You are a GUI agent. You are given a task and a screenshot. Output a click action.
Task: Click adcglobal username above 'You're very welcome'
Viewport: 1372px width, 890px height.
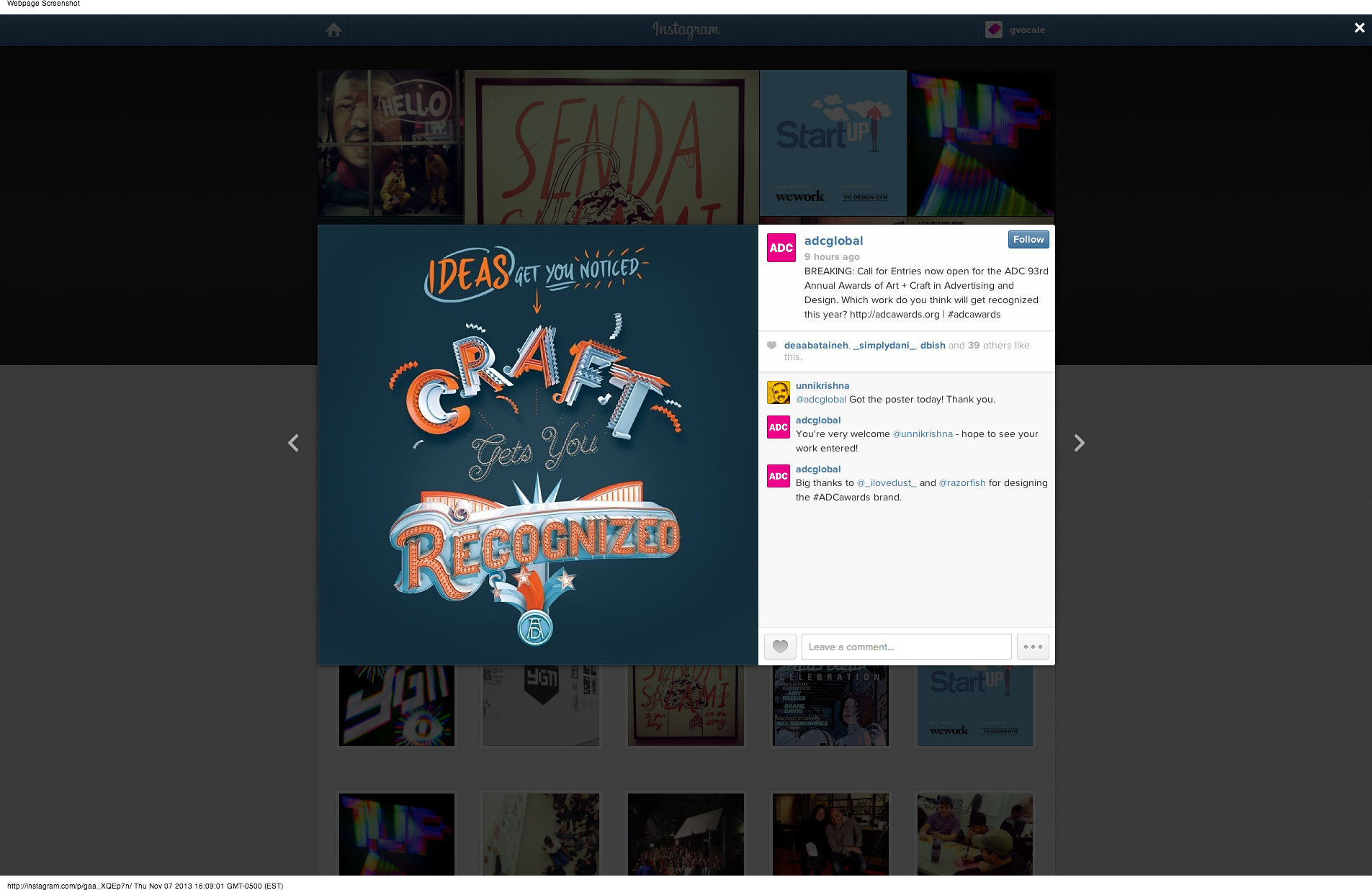coord(818,421)
